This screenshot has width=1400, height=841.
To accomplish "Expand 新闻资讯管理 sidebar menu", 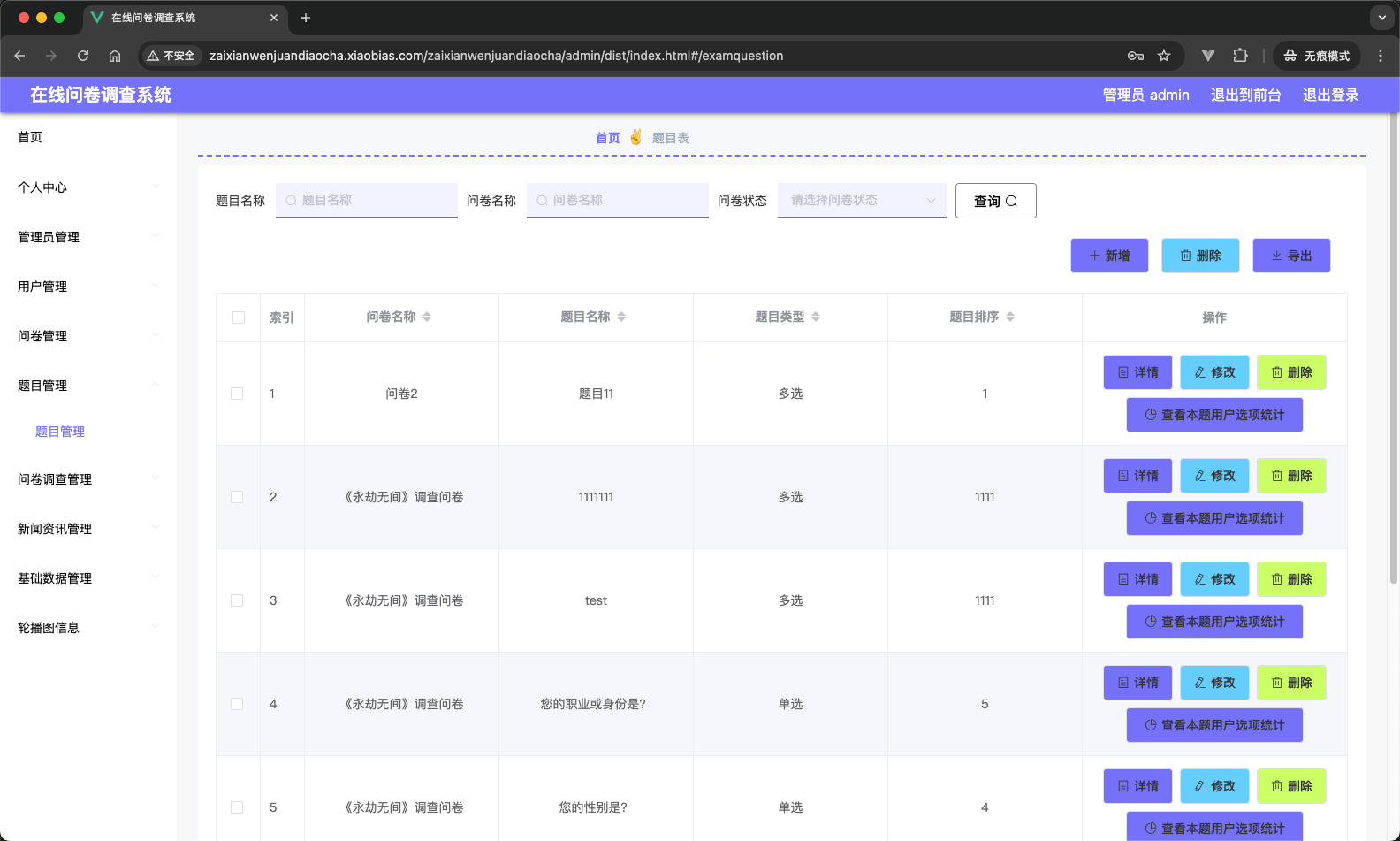I will pos(88,529).
